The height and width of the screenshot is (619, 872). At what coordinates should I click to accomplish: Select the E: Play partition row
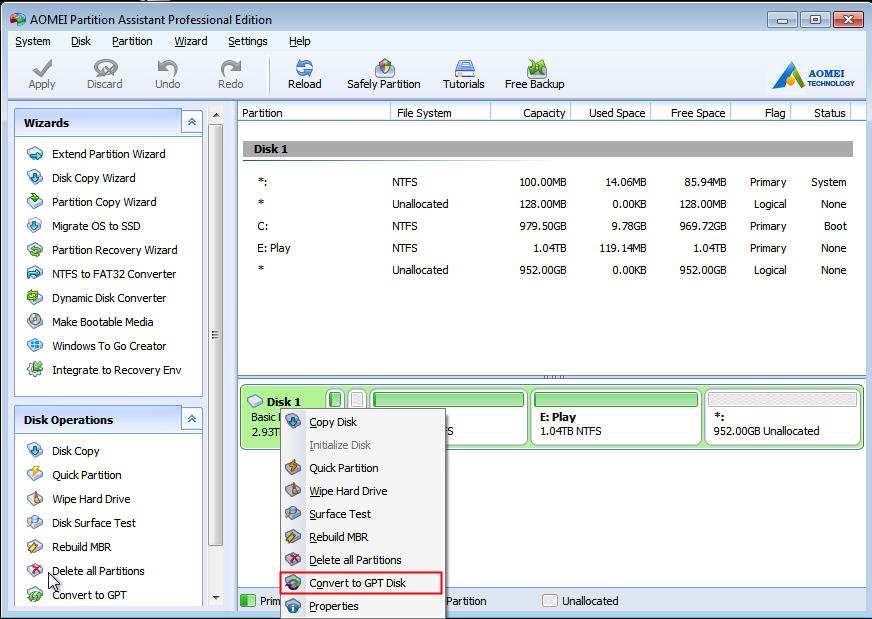(548, 248)
